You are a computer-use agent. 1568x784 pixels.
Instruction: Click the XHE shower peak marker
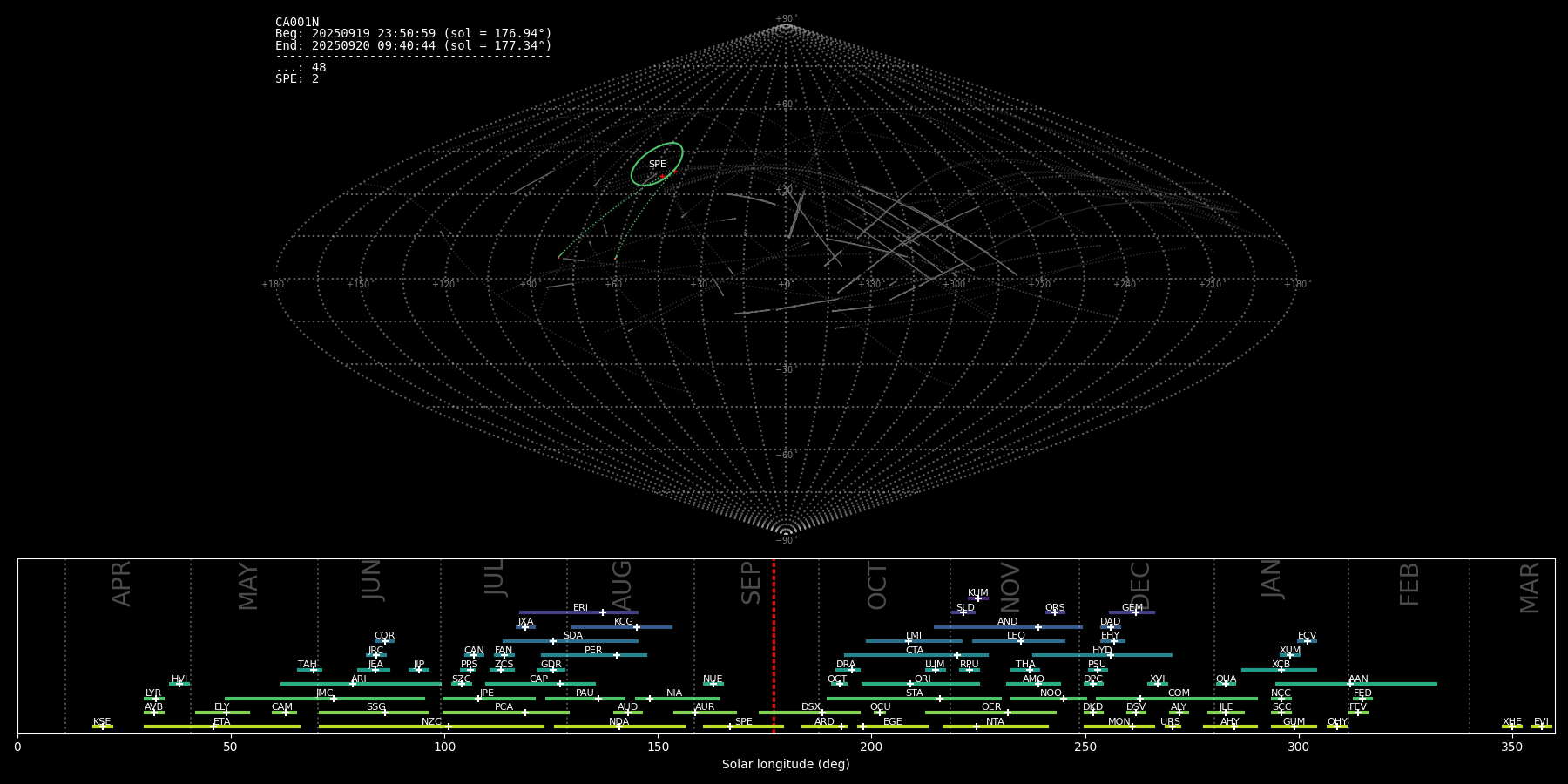(1512, 727)
